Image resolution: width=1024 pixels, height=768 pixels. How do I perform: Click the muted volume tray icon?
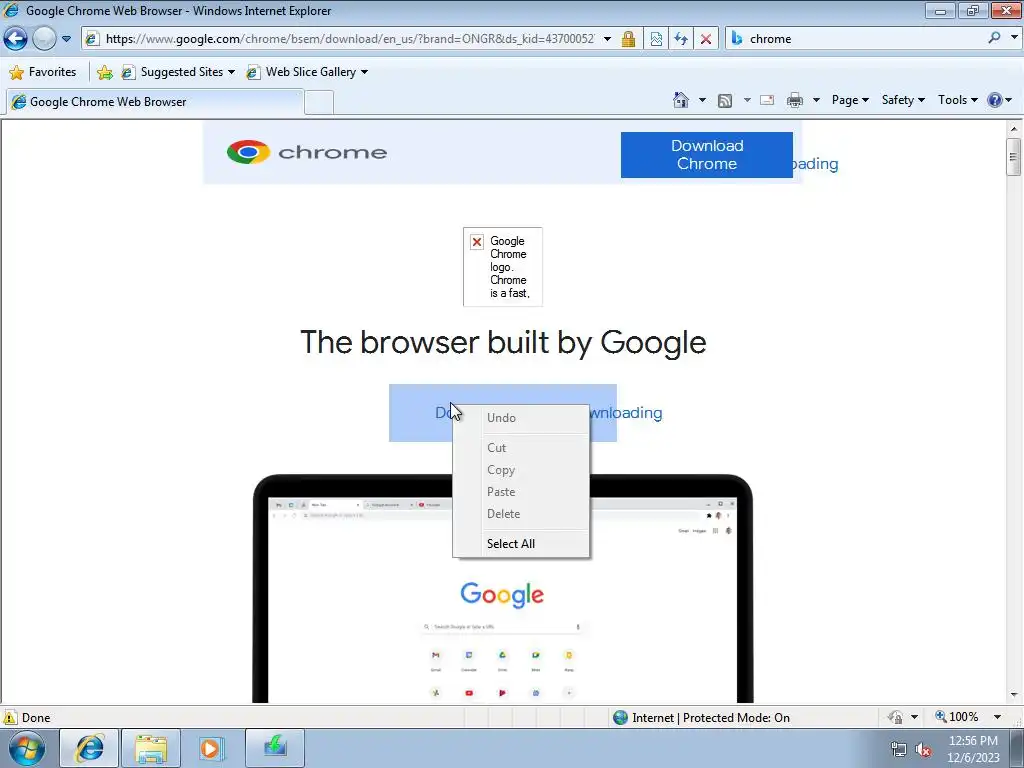click(x=923, y=749)
